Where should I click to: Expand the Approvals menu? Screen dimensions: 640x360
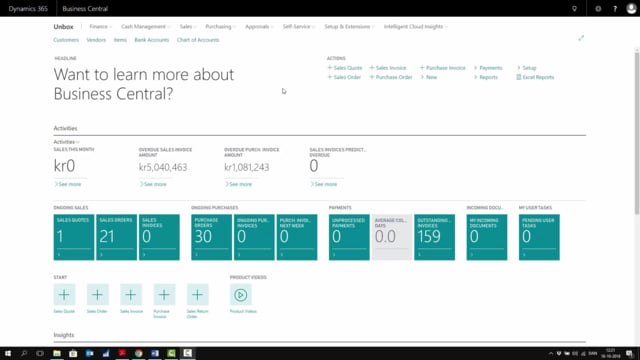[259, 27]
